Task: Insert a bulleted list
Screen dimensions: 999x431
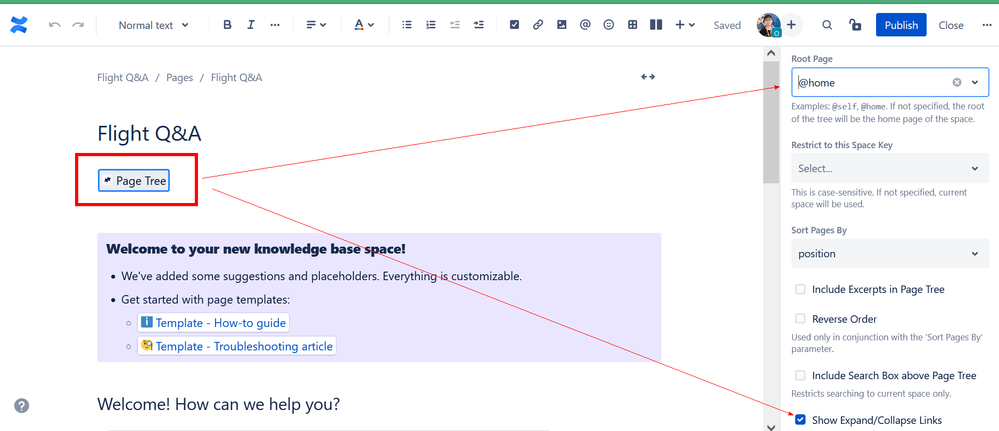Action: 407,25
